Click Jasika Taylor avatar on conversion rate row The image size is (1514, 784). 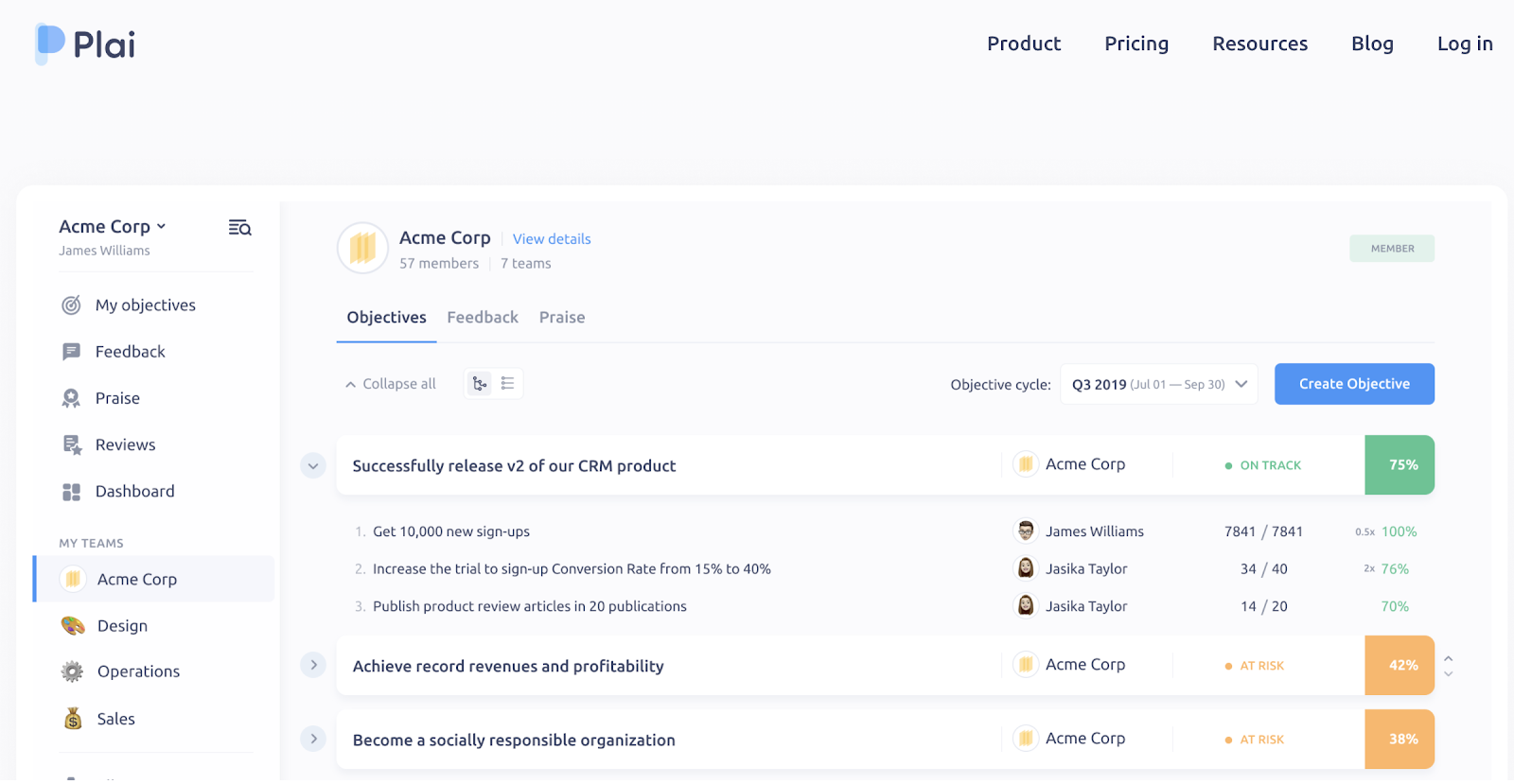coord(1026,568)
